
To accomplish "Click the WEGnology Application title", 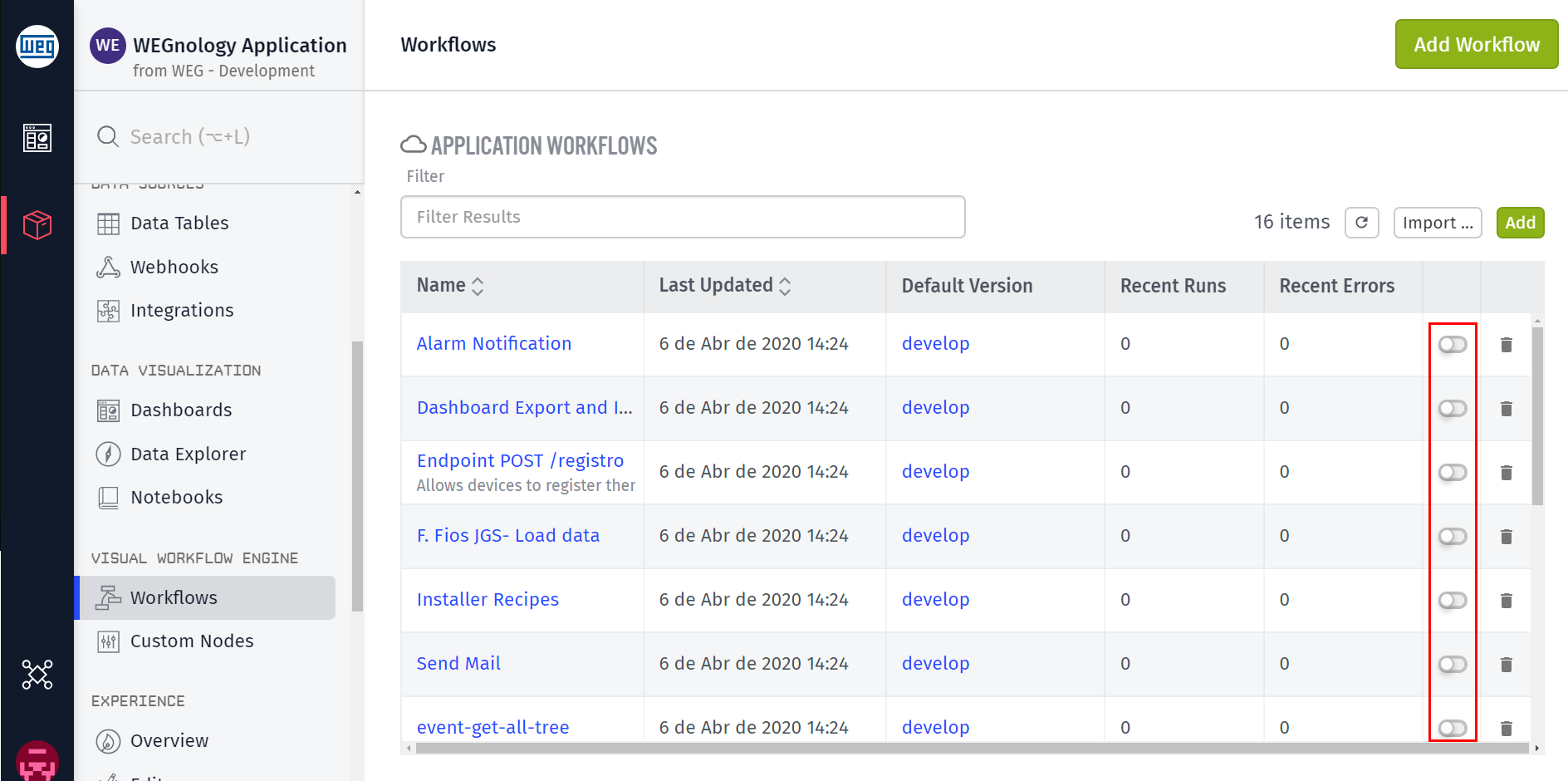I will [x=240, y=46].
